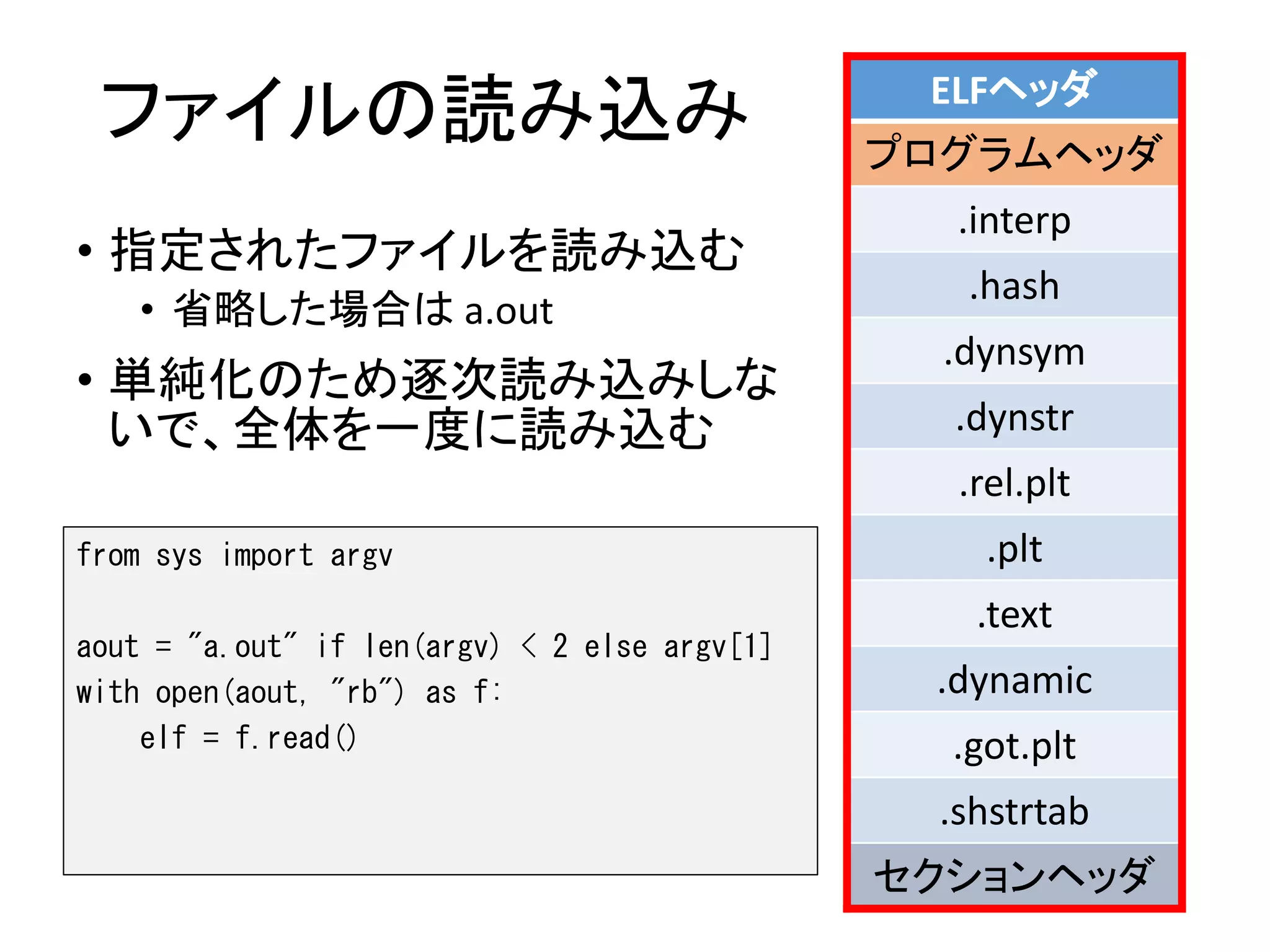Viewport: 1270px width, 952px height.
Task: Click the ELFヘッダ block
Action: (1013, 90)
